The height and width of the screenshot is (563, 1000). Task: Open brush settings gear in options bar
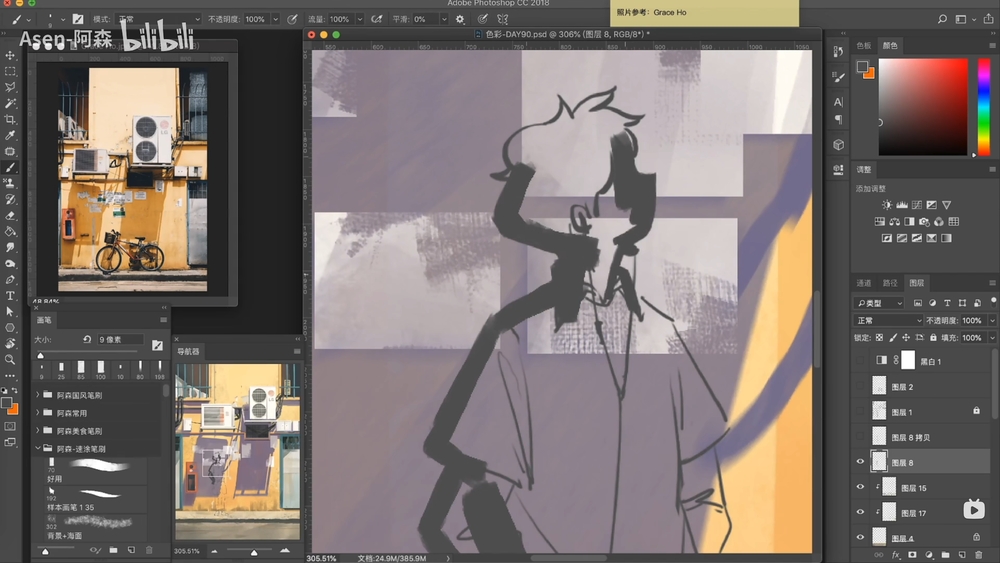[x=459, y=19]
